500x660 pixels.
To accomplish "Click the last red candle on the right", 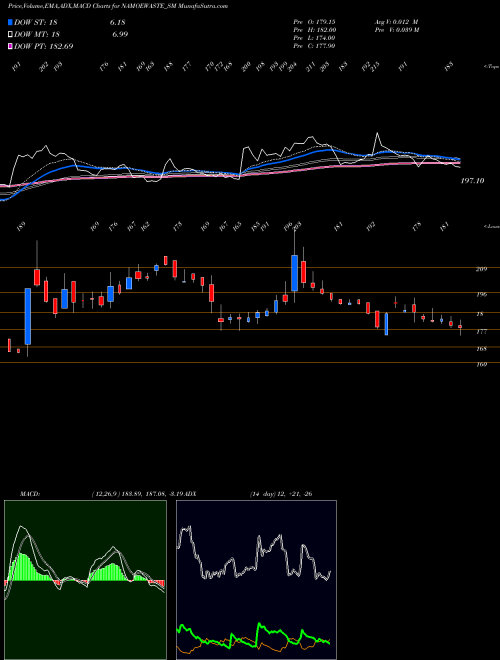I will (460, 327).
